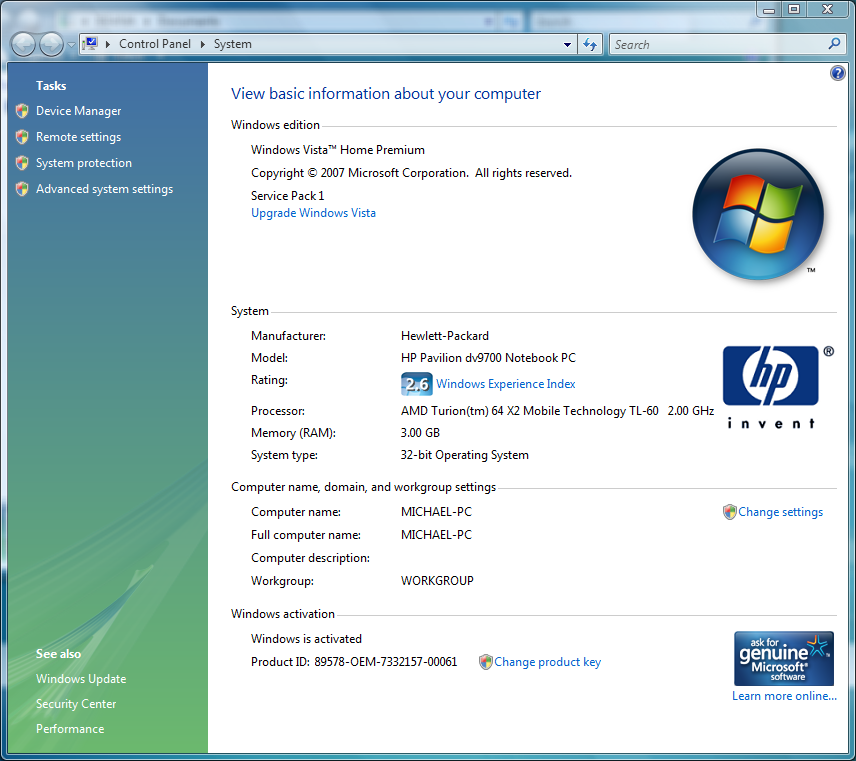Screen dimensions: 856x761
Task: Minimize the System window
Action: coord(769,9)
